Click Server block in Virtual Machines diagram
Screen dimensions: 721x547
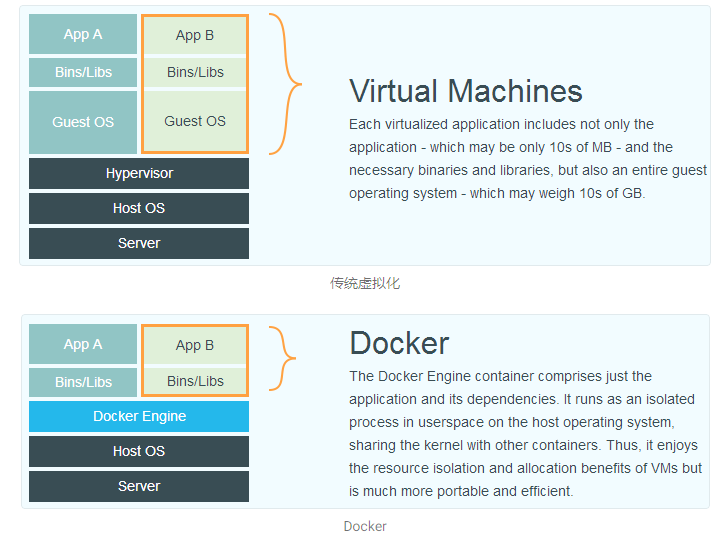pyautogui.click(x=139, y=243)
